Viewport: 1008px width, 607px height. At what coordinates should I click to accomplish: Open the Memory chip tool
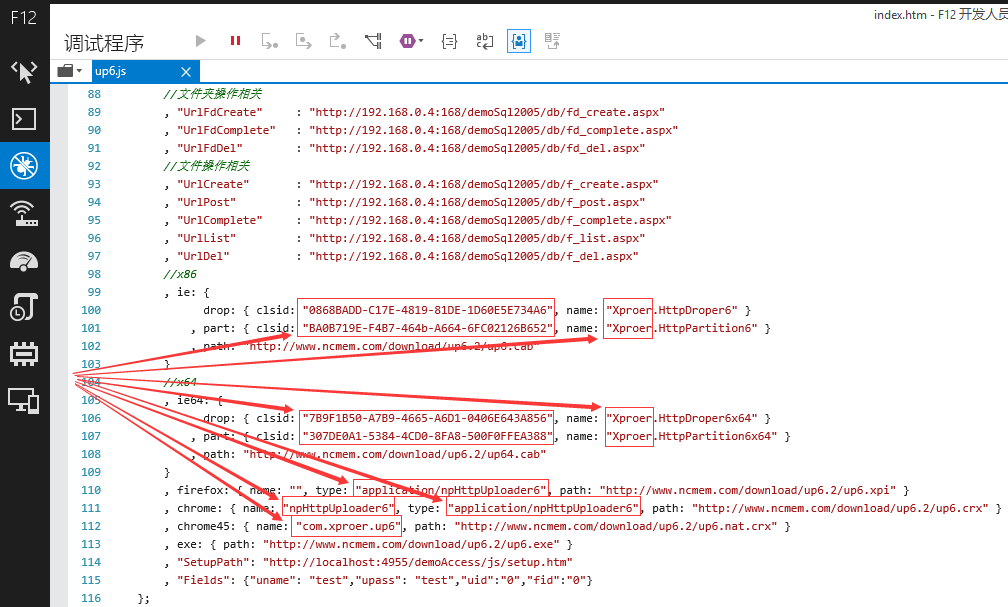click(24, 354)
